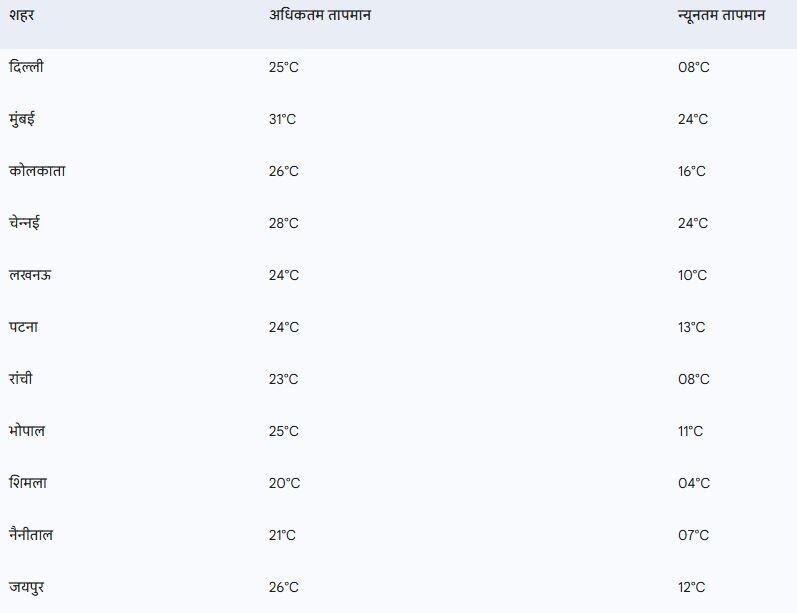Select नैनीताल's minimum temperature 07°C
Viewport: 797px width, 613px height.
pyautogui.click(x=693, y=535)
